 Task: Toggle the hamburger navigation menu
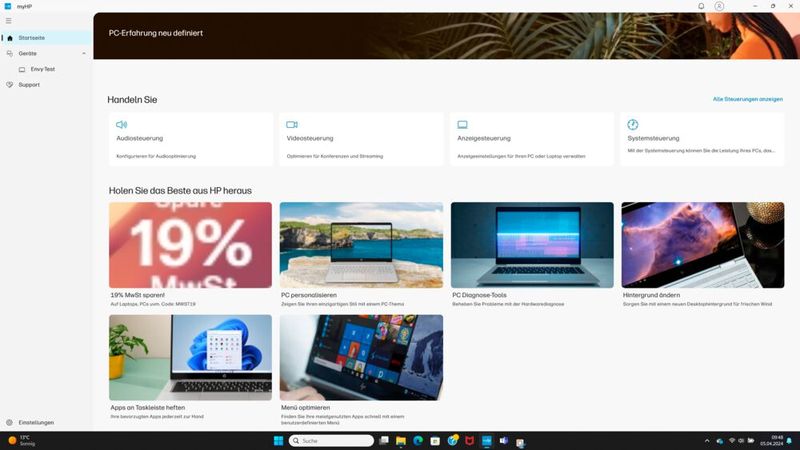(x=9, y=20)
